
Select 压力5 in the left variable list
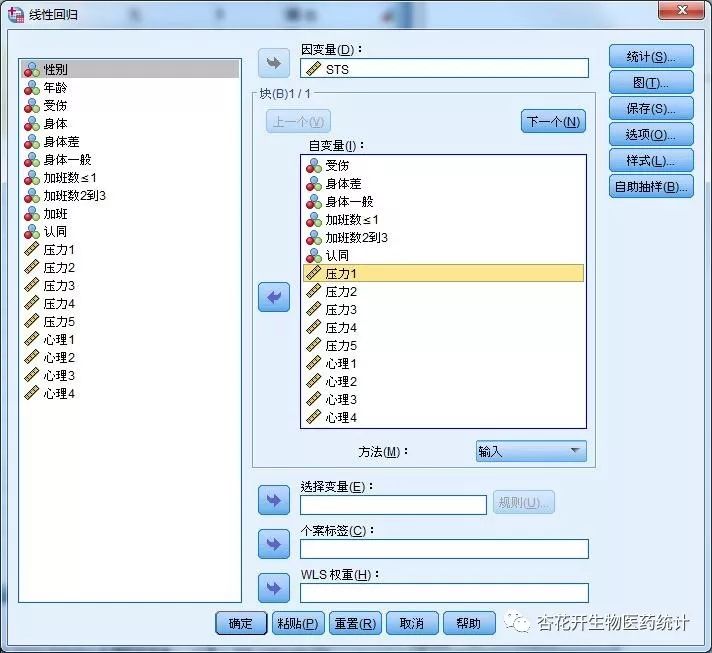click(x=130, y=322)
